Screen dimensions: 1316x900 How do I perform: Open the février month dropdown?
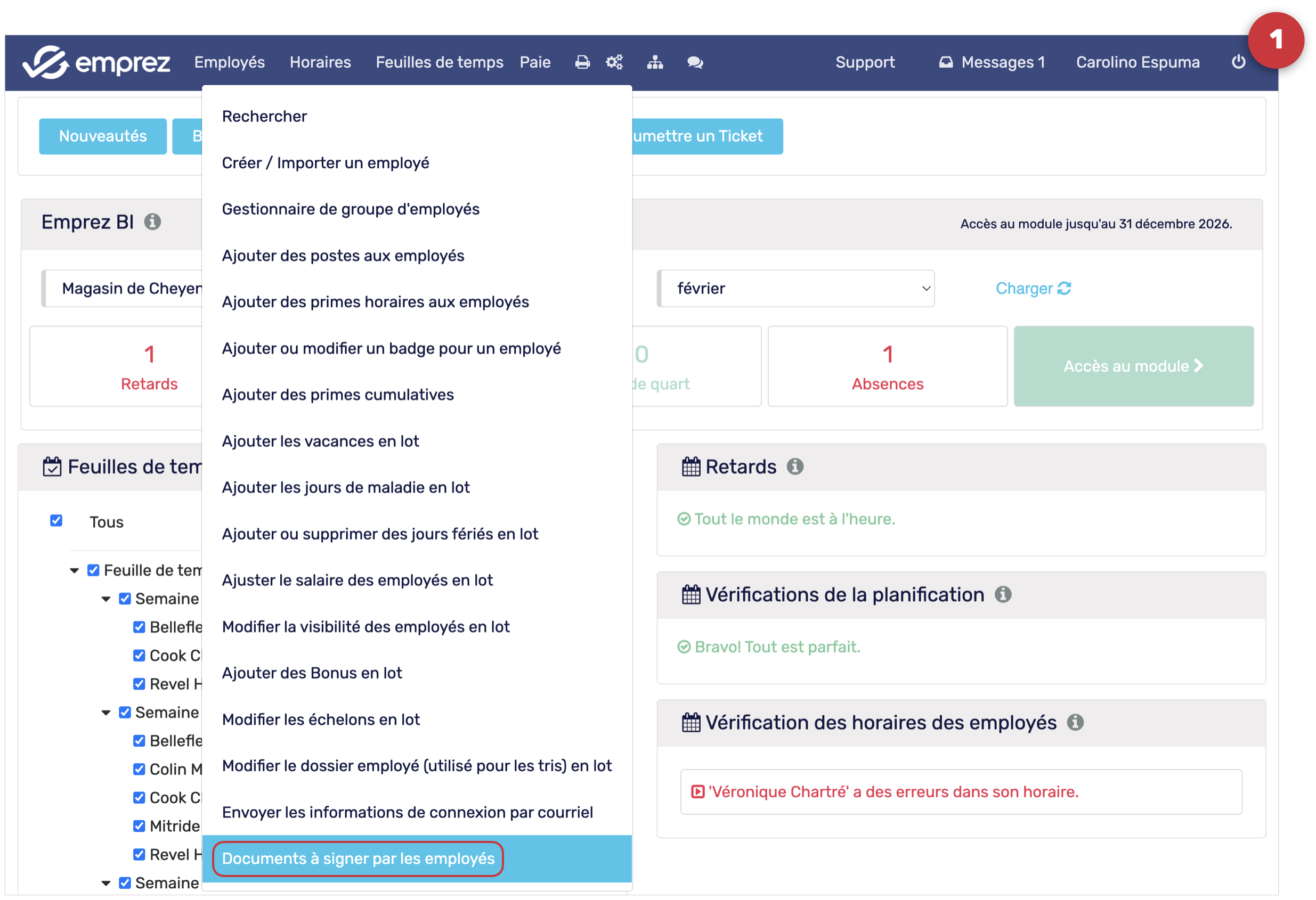(x=795, y=289)
